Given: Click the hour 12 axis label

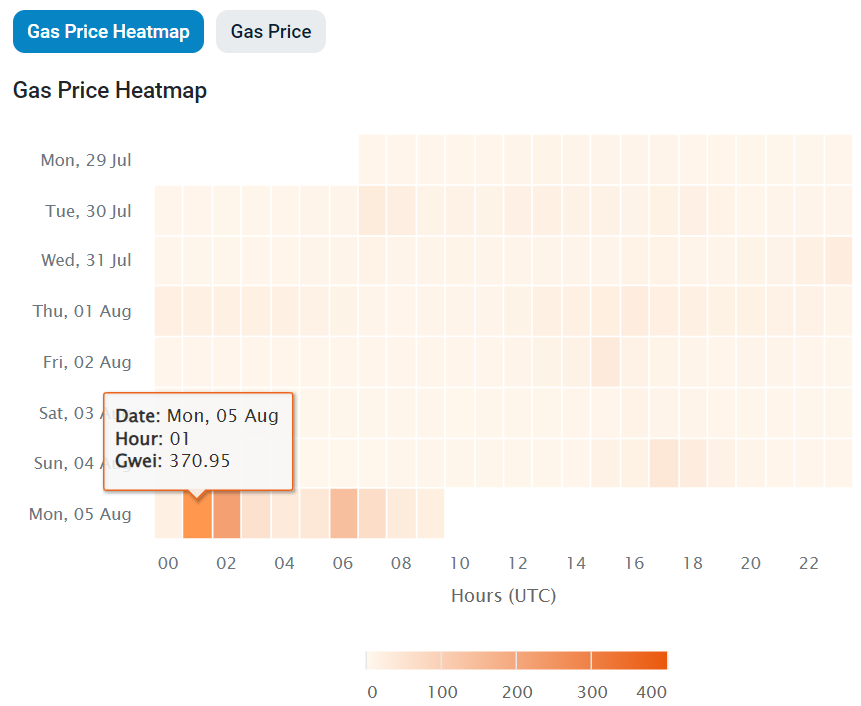Looking at the screenshot, I should click(518, 563).
